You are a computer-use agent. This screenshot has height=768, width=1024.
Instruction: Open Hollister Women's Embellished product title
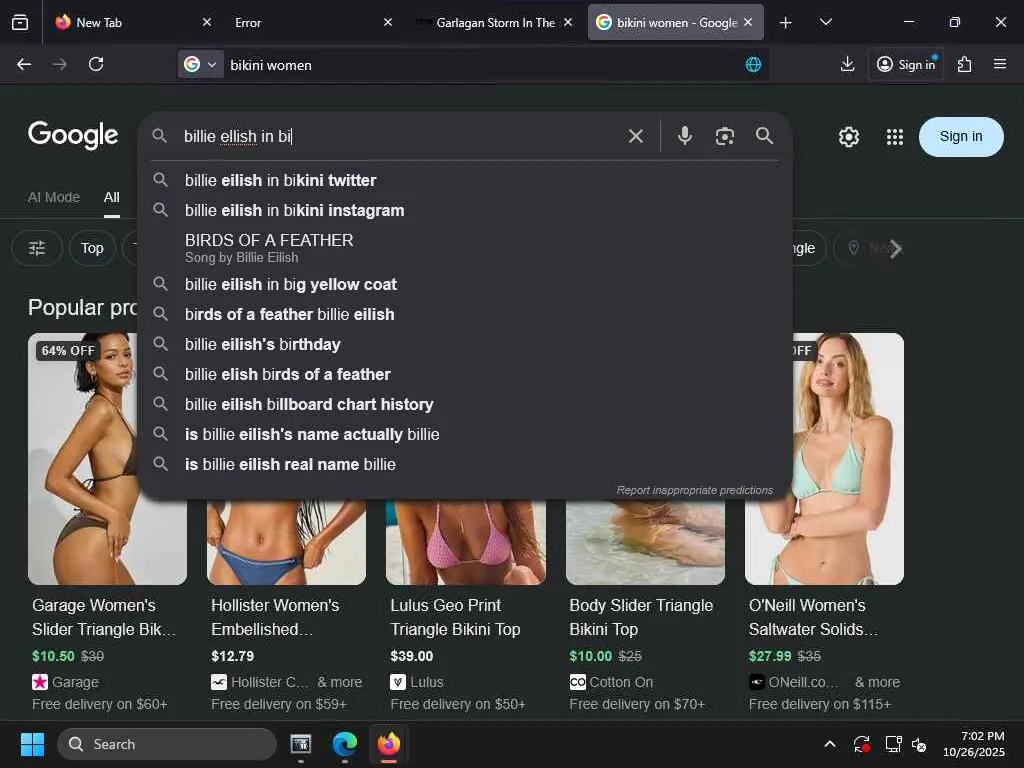(275, 617)
